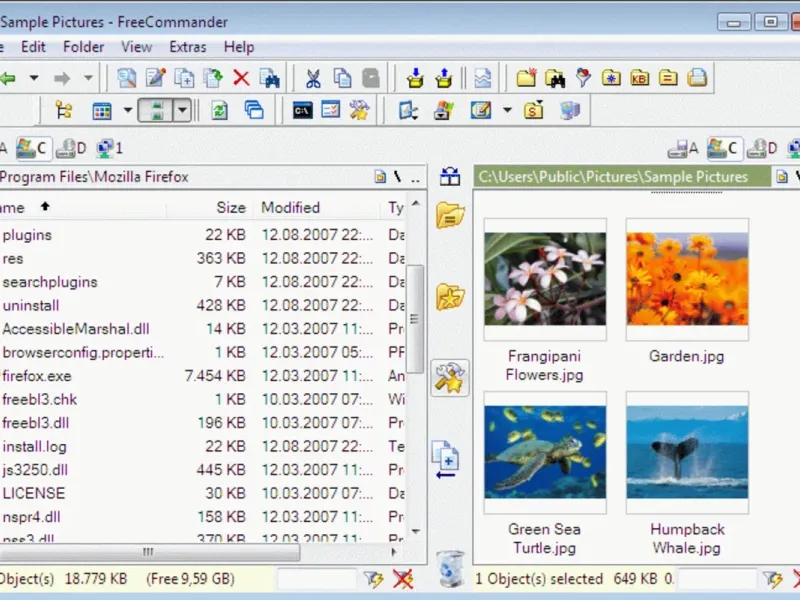Viewport: 800px width, 600px height.
Task: Click the Copy files toolbar icon
Action: click(184, 78)
